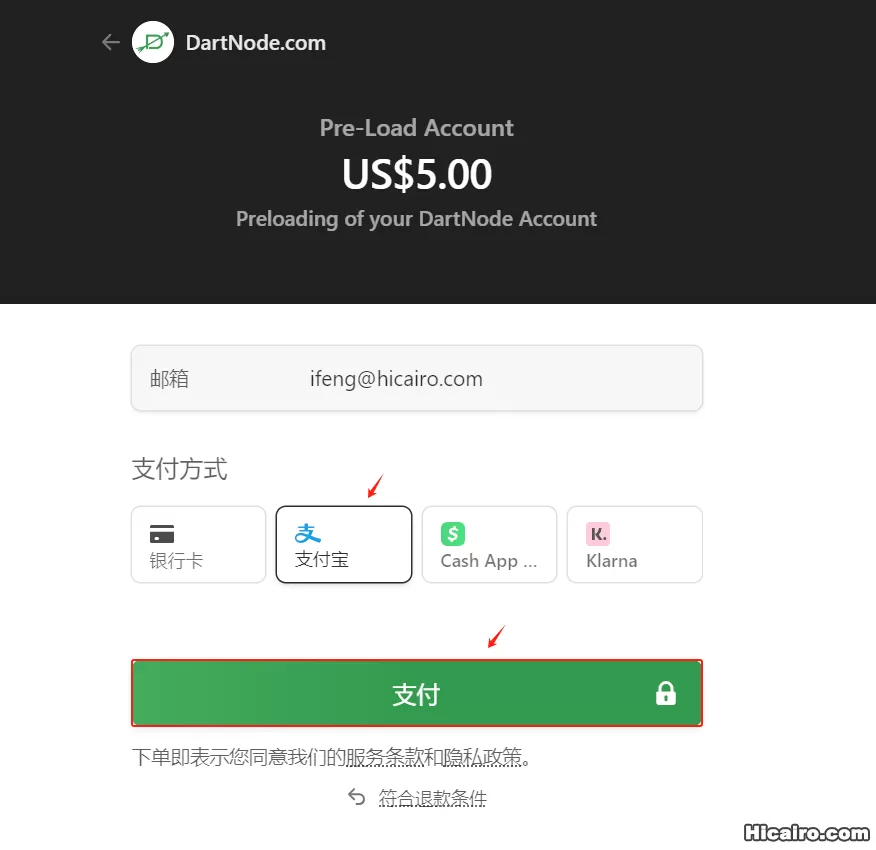Click the US$5.00 amount text

click(417, 174)
